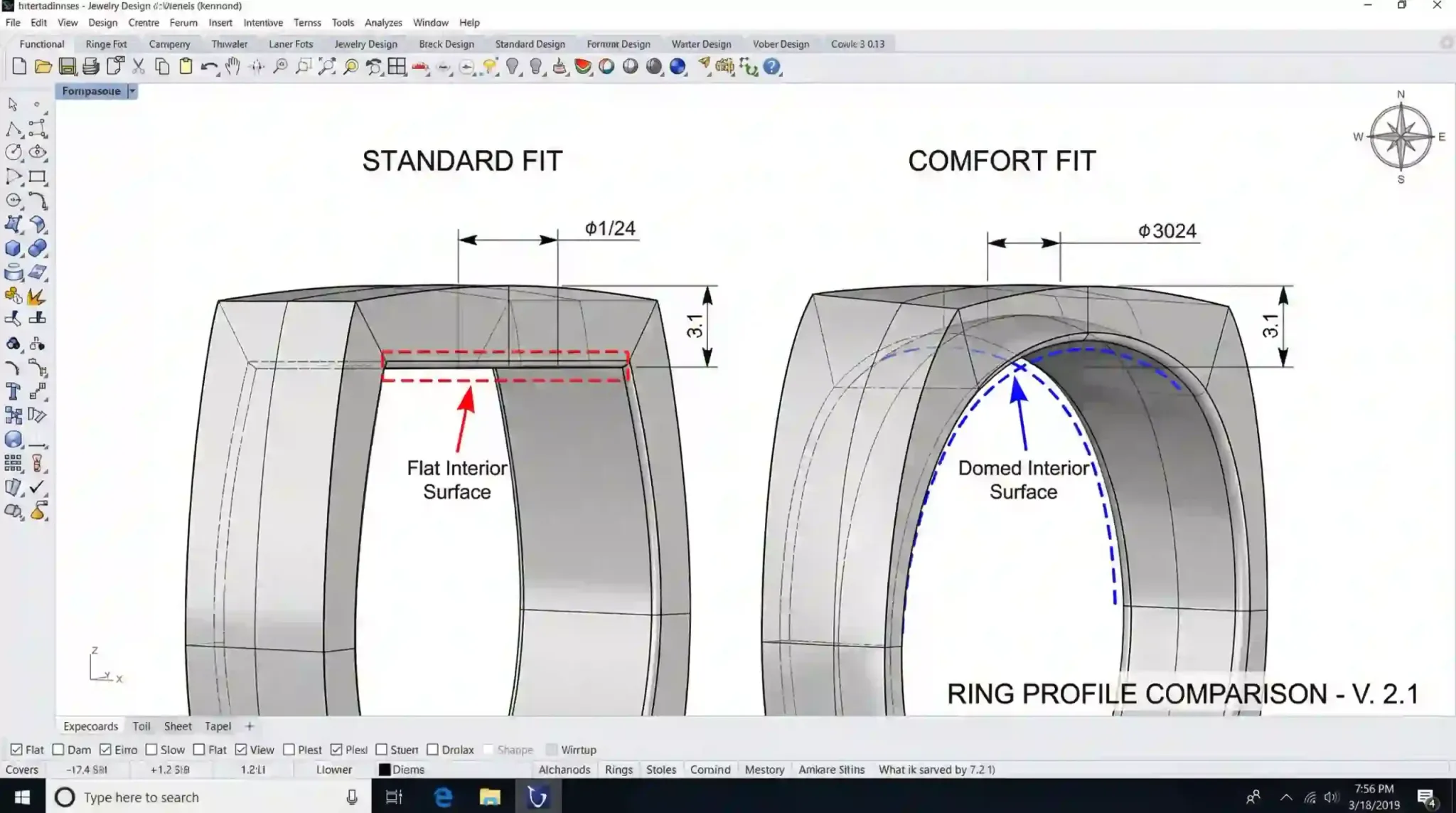Viewport: 1456px width, 813px height.
Task: Save the model with the floppy disk icon
Action: pos(67,67)
